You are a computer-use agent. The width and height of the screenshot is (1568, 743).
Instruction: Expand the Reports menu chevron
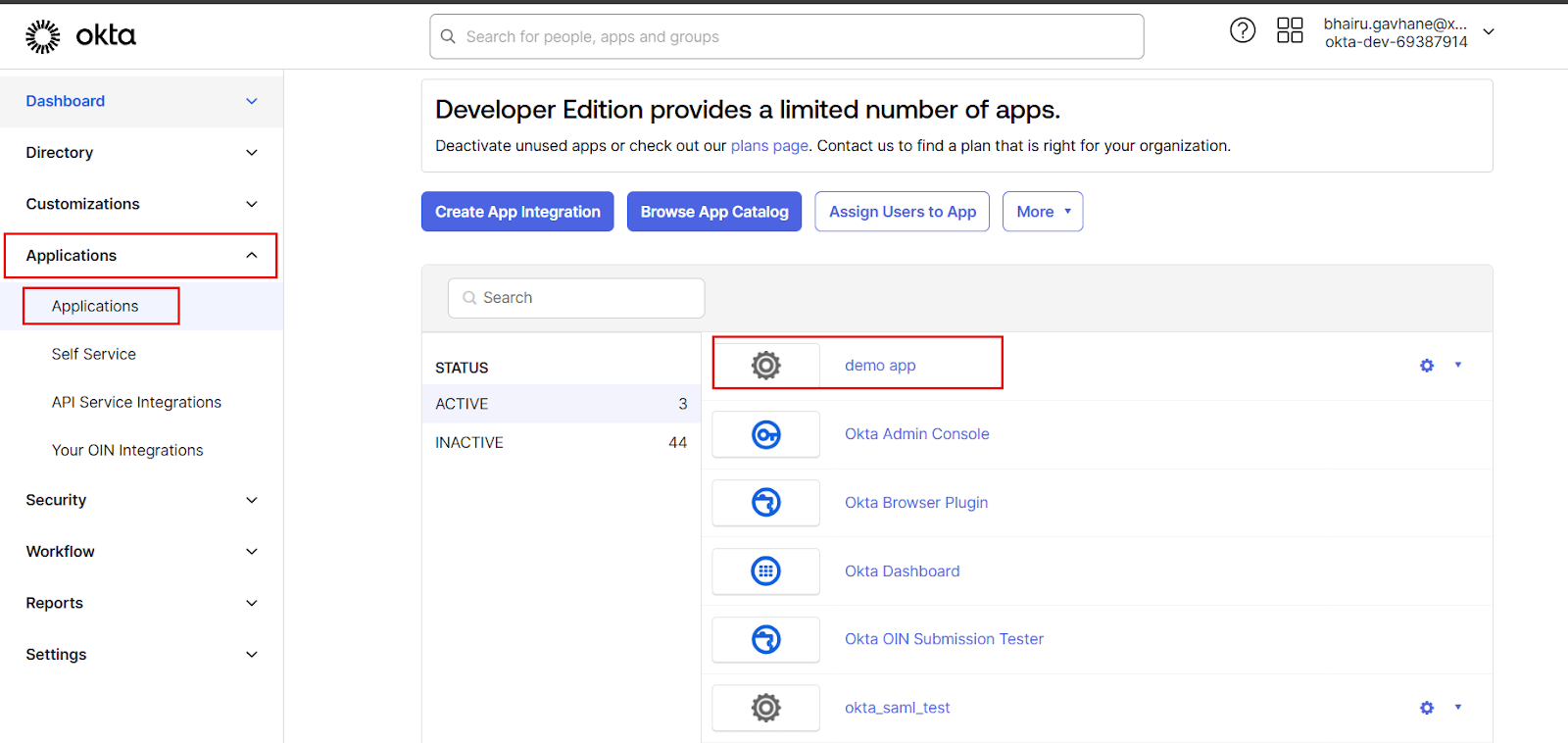[252, 603]
